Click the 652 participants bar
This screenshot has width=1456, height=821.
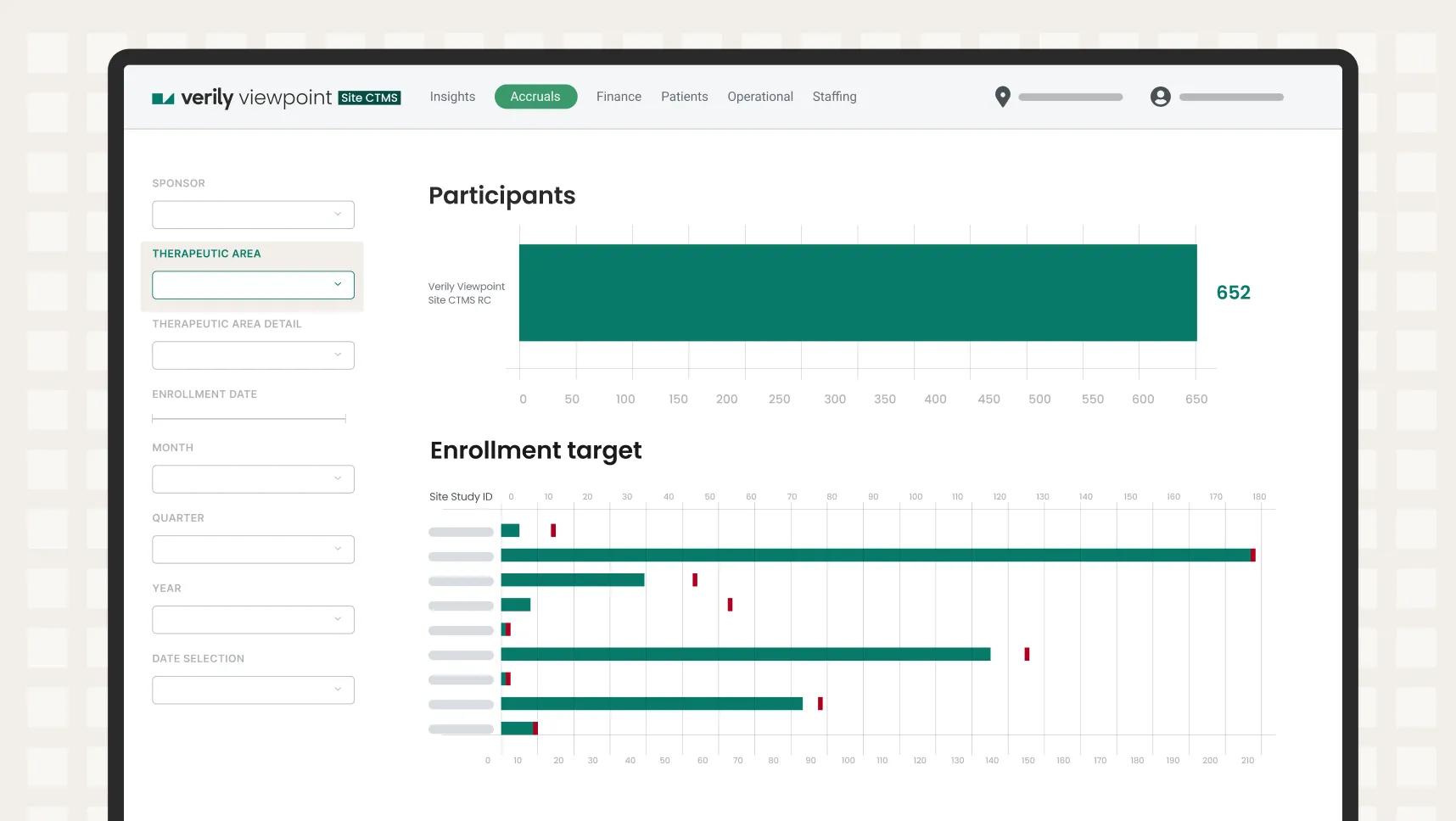click(x=858, y=293)
